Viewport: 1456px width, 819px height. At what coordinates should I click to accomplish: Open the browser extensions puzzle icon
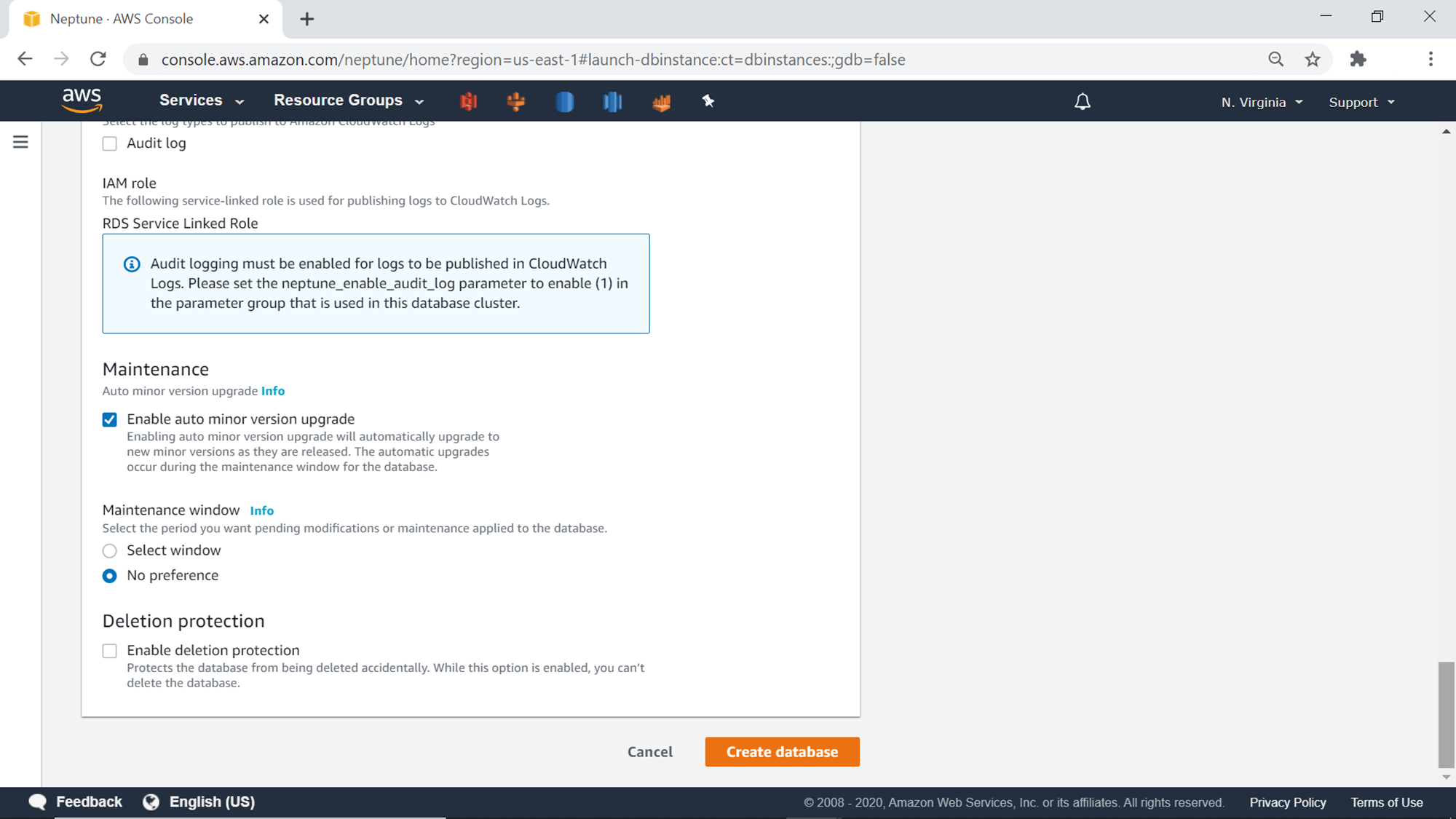(x=1358, y=59)
